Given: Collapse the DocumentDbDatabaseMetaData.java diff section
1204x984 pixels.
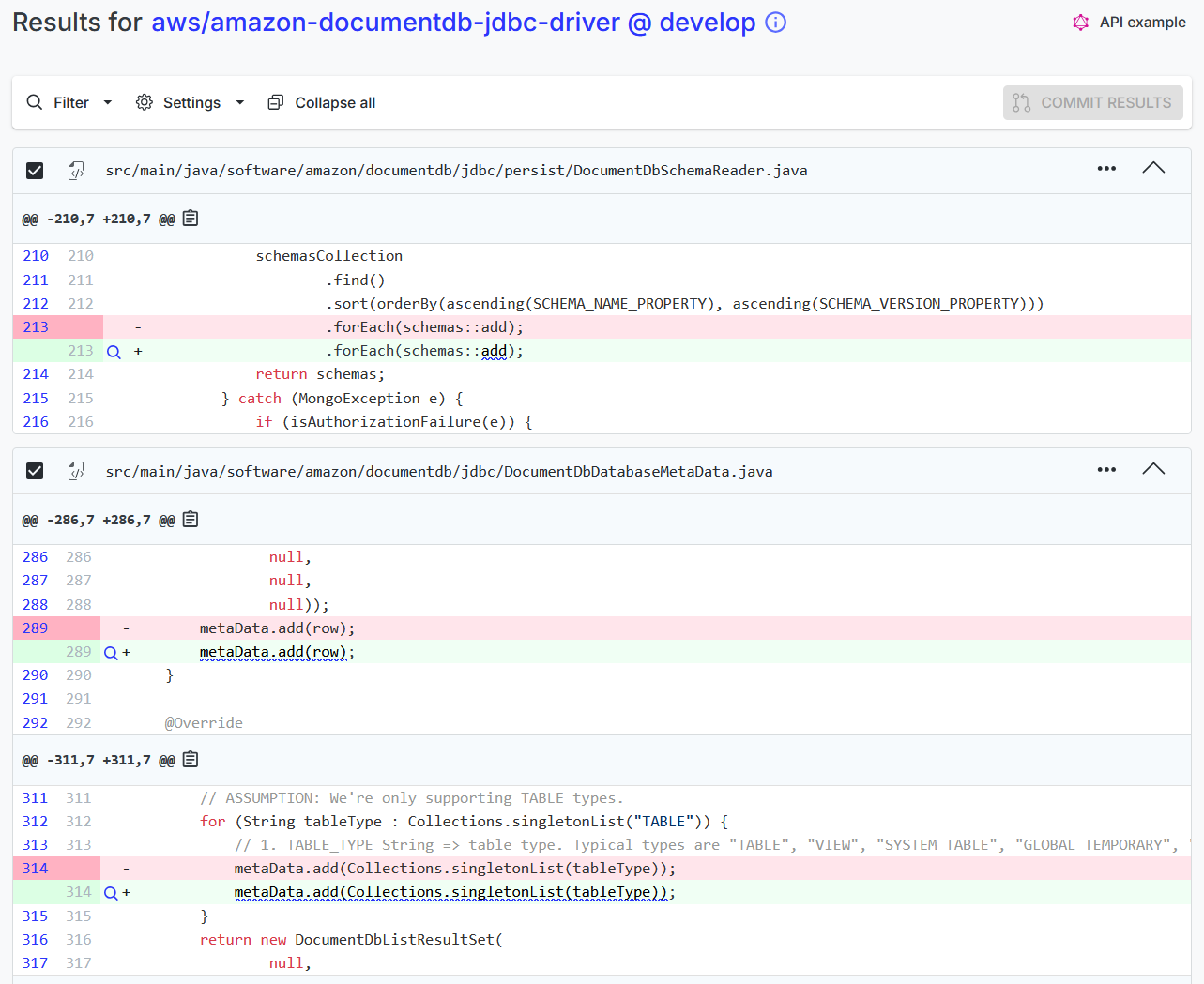Looking at the screenshot, I should pyautogui.click(x=1153, y=469).
